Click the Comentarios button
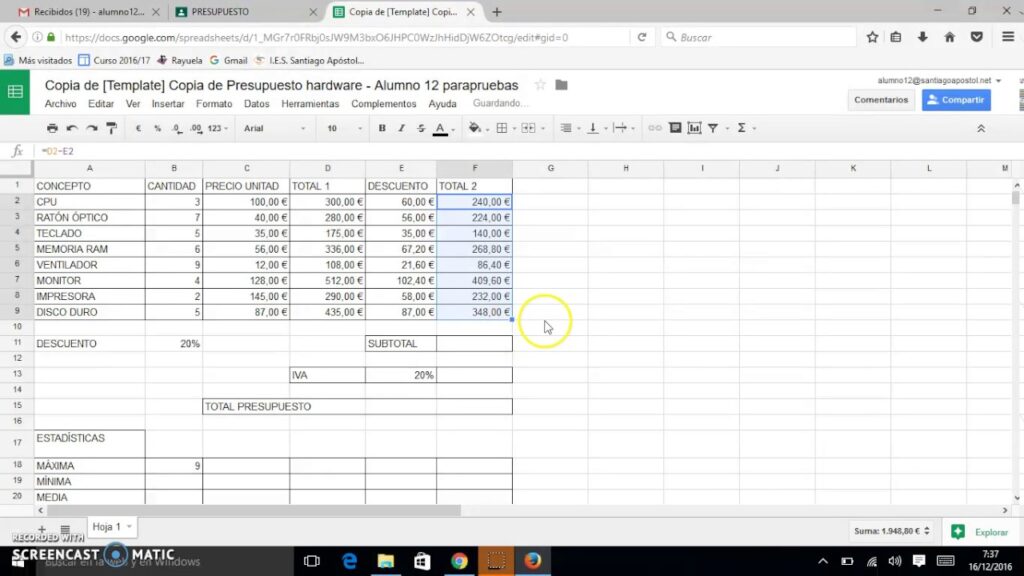This screenshot has width=1024, height=576. point(880,100)
